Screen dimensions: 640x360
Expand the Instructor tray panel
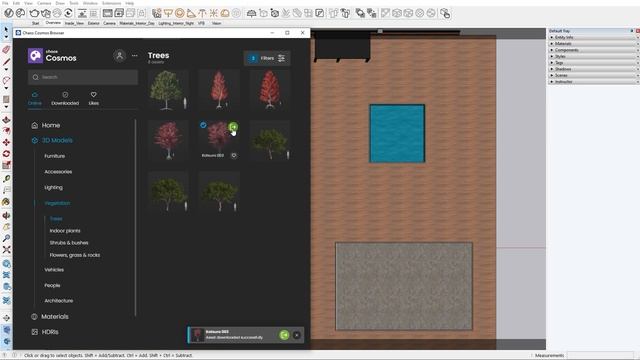pyautogui.click(x=593, y=82)
